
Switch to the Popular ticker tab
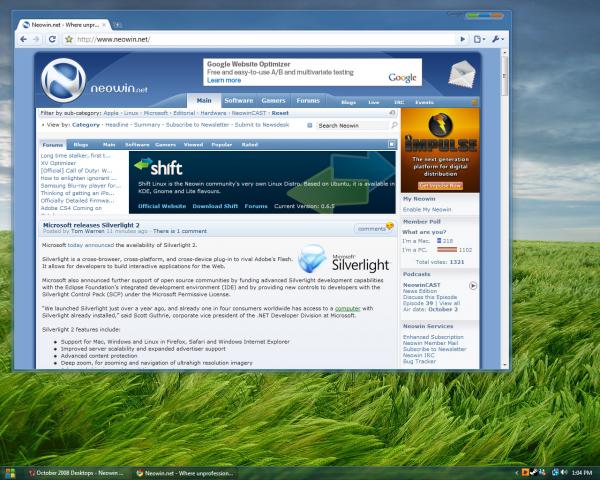pos(222,145)
